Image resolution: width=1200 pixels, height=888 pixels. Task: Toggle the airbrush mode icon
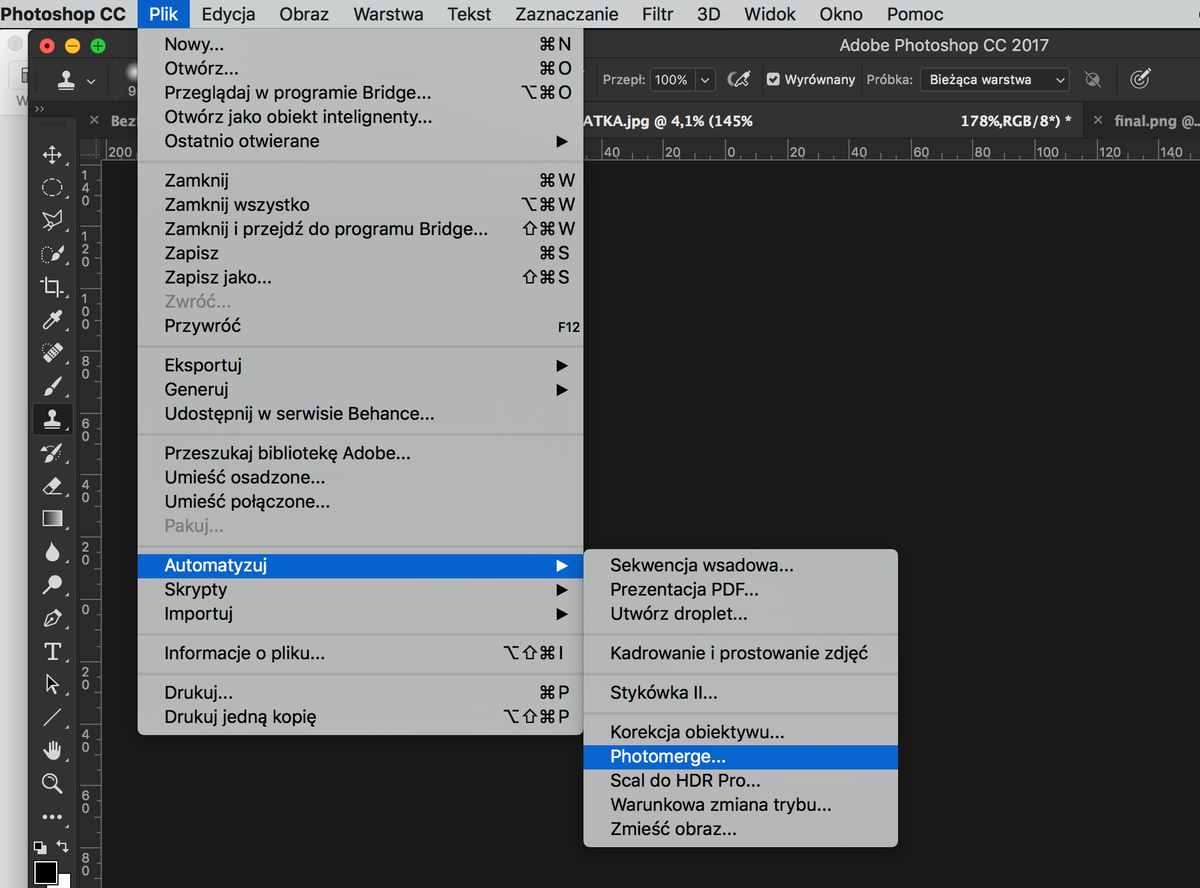click(x=738, y=79)
